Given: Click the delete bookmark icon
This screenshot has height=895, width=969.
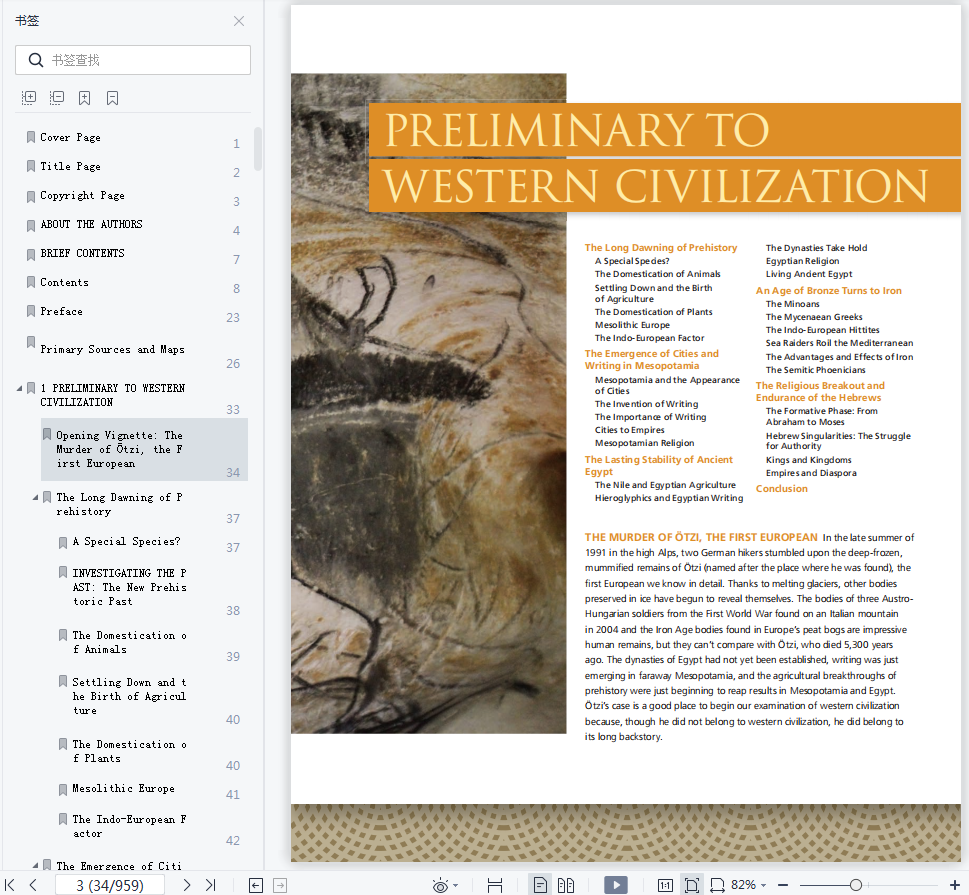Looking at the screenshot, I should [x=112, y=98].
